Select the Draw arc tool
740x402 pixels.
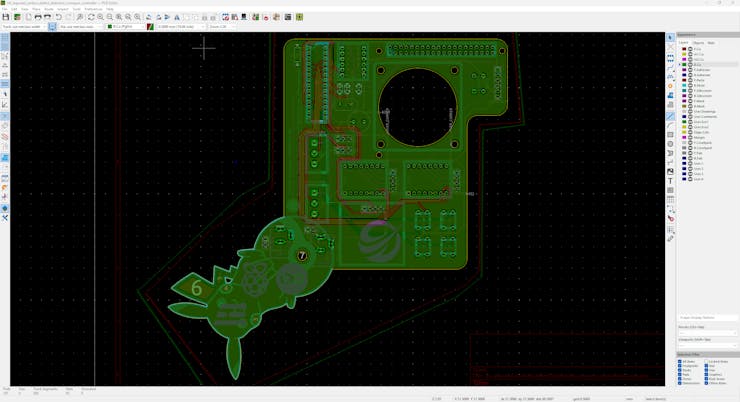[x=670, y=126]
